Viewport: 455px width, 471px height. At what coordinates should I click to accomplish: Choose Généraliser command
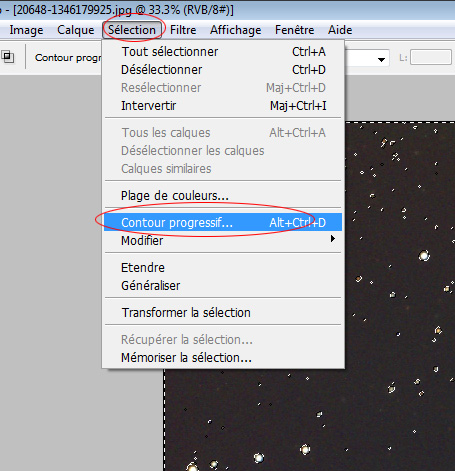(223, 286)
